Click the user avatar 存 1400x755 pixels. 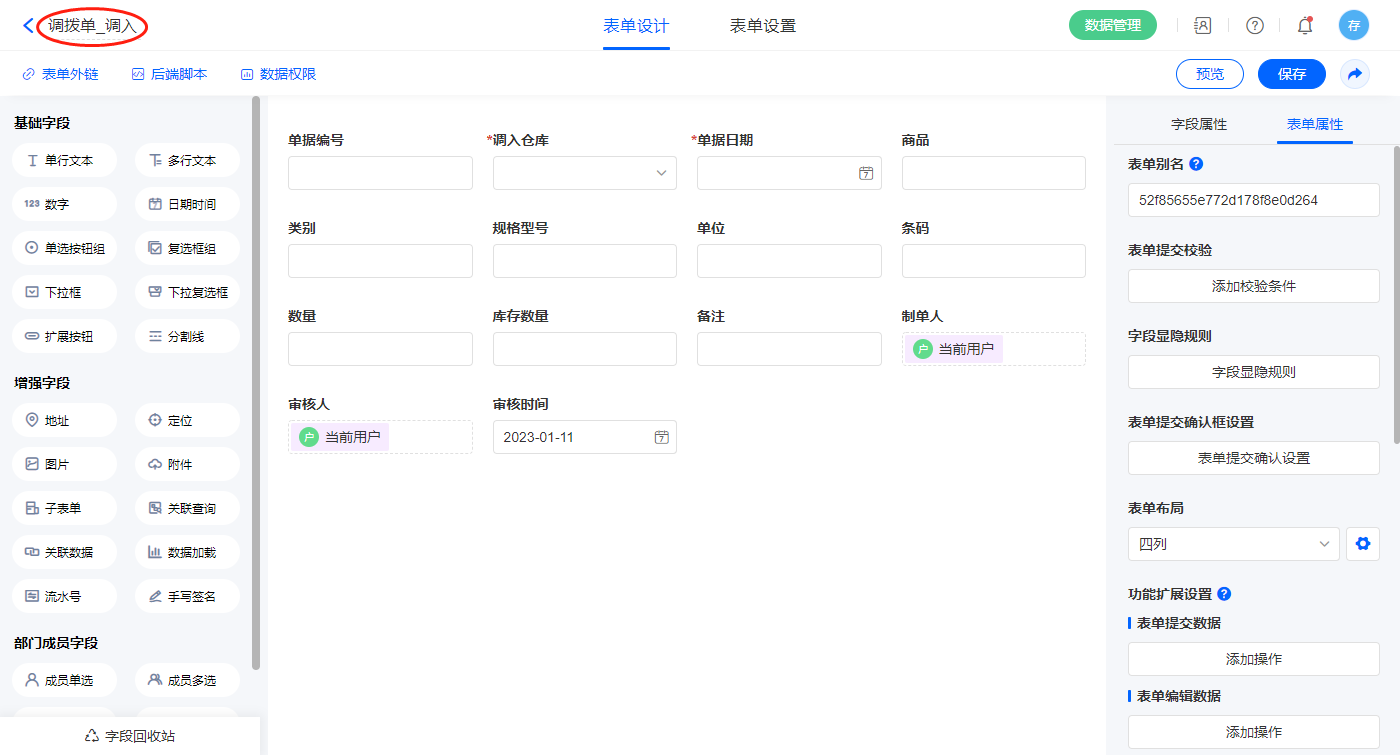[x=1353, y=26]
